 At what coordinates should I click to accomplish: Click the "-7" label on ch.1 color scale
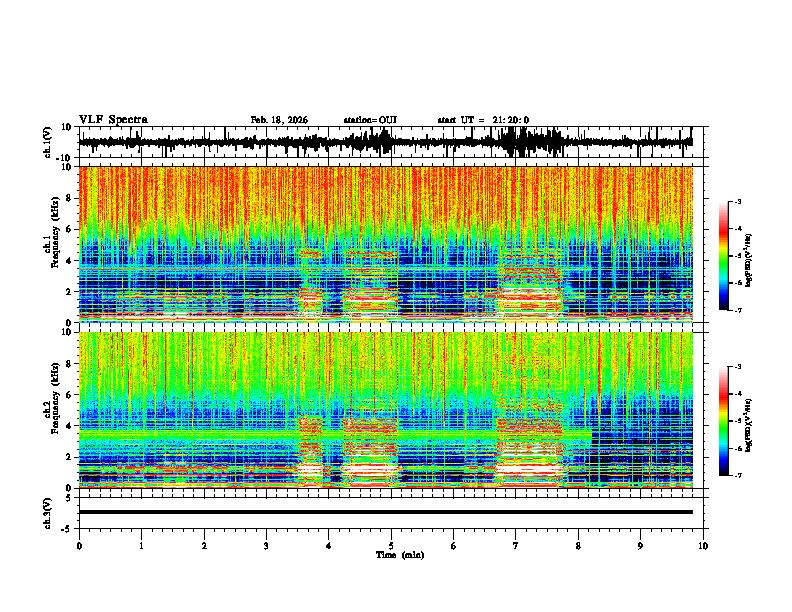(737, 310)
